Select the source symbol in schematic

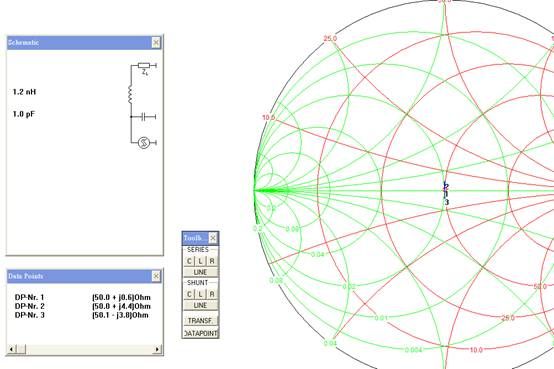click(143, 143)
